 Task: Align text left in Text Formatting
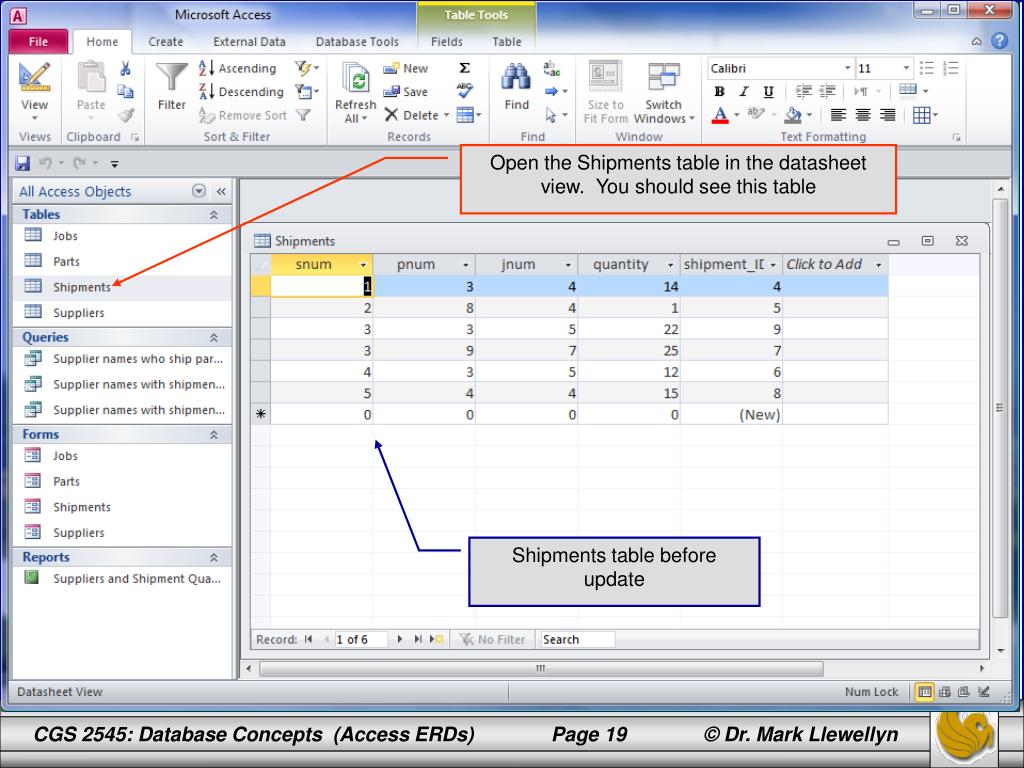point(838,116)
